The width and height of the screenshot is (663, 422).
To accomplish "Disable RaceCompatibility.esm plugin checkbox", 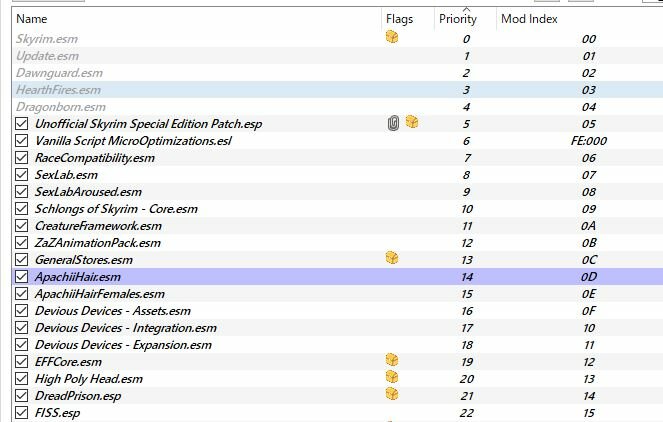I will click(x=22, y=158).
